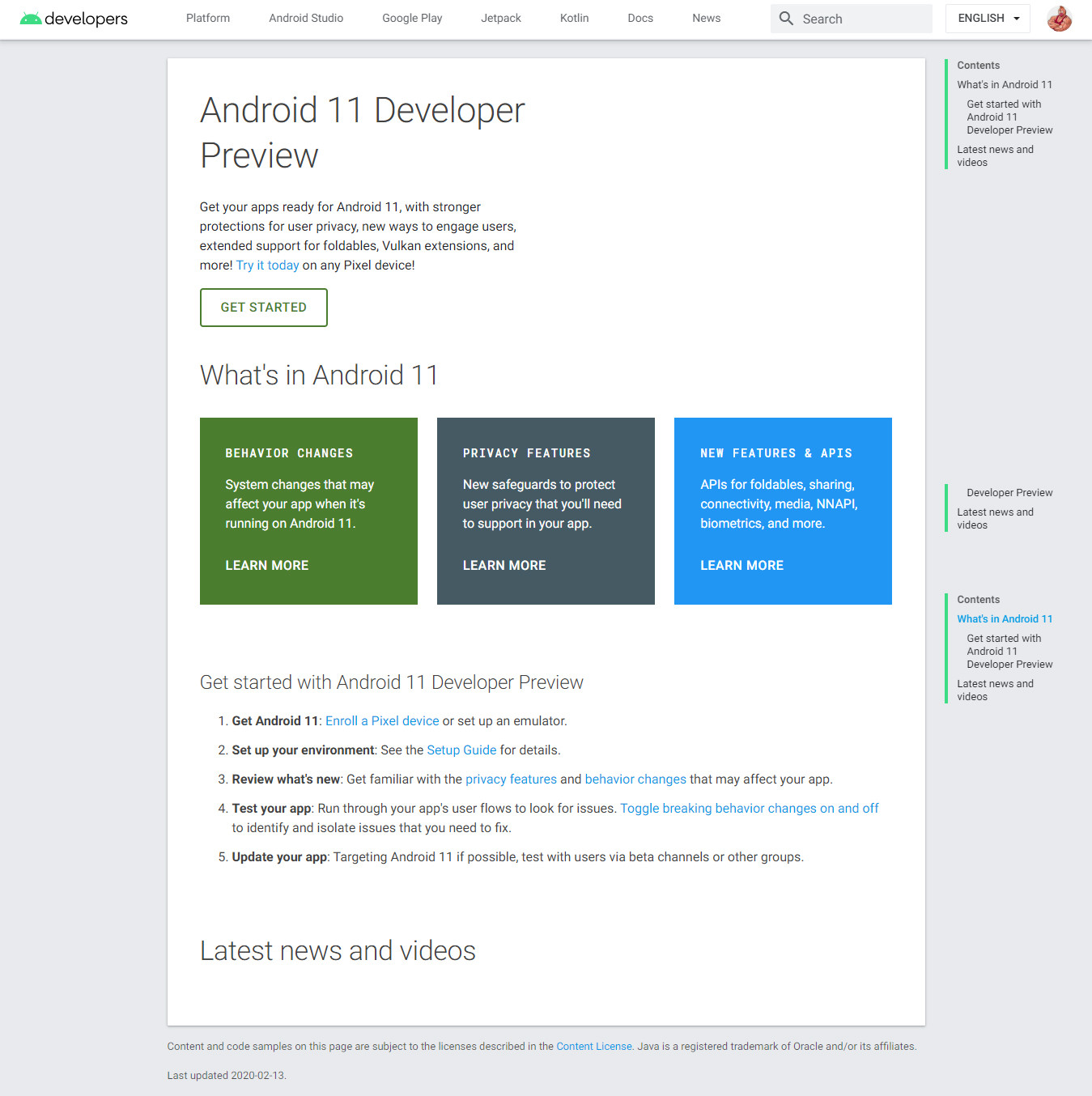Open the user profile avatar
The image size is (1092, 1096).
(x=1060, y=19)
